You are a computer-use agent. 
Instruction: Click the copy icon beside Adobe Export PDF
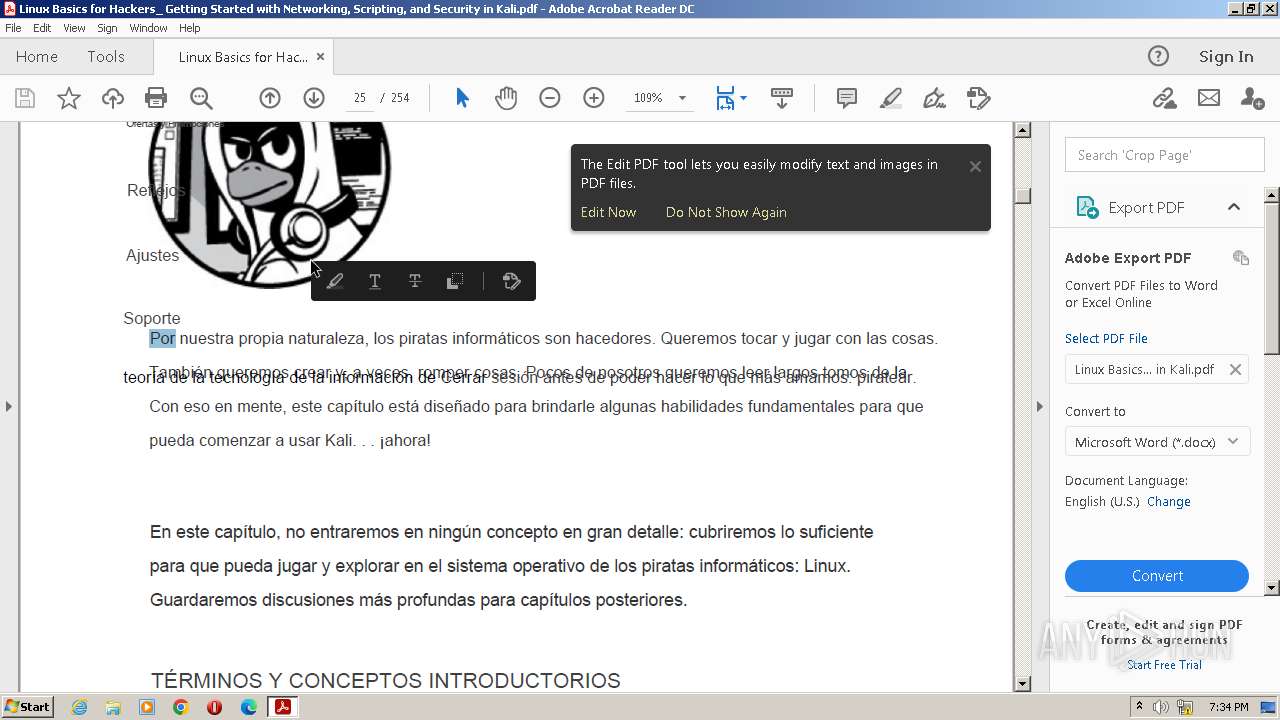coord(1241,258)
